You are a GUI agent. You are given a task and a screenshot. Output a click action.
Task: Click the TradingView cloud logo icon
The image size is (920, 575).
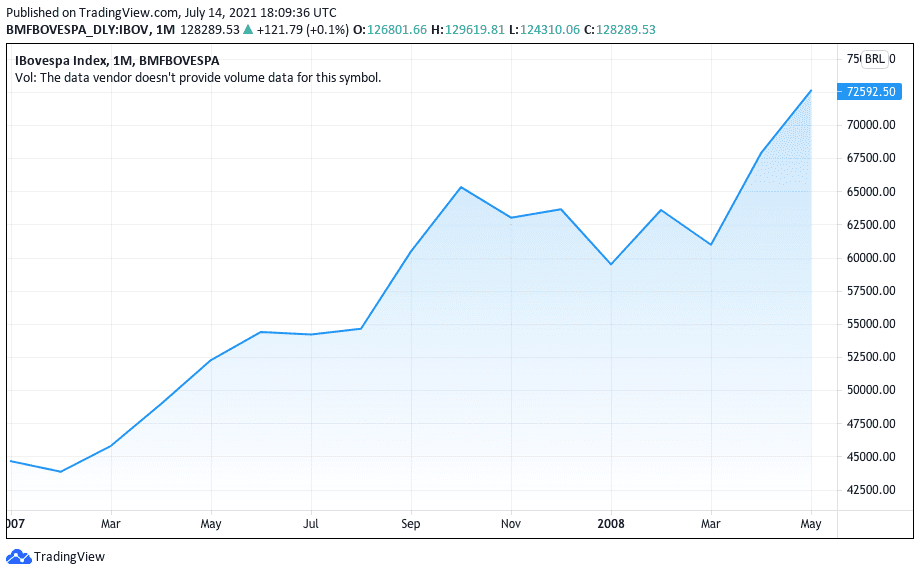point(18,556)
